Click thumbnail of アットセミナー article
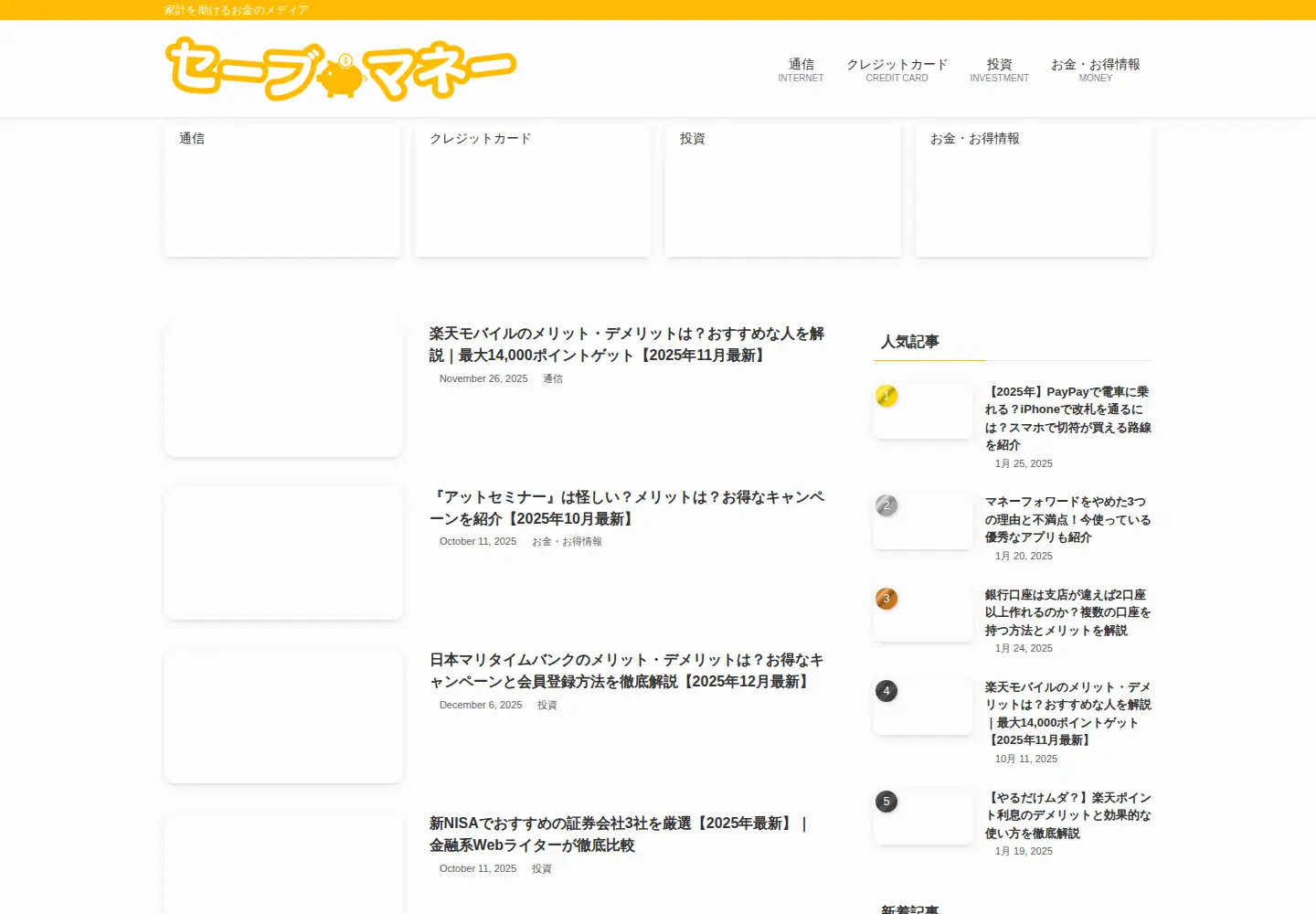This screenshot has width=1316, height=914. [x=283, y=554]
